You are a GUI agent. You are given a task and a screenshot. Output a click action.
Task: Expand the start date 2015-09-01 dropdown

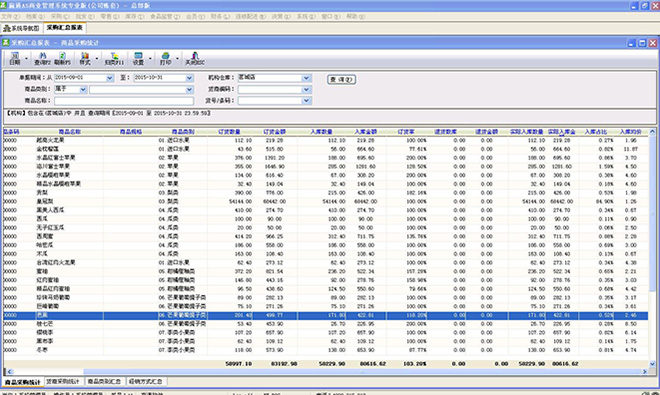110,78
